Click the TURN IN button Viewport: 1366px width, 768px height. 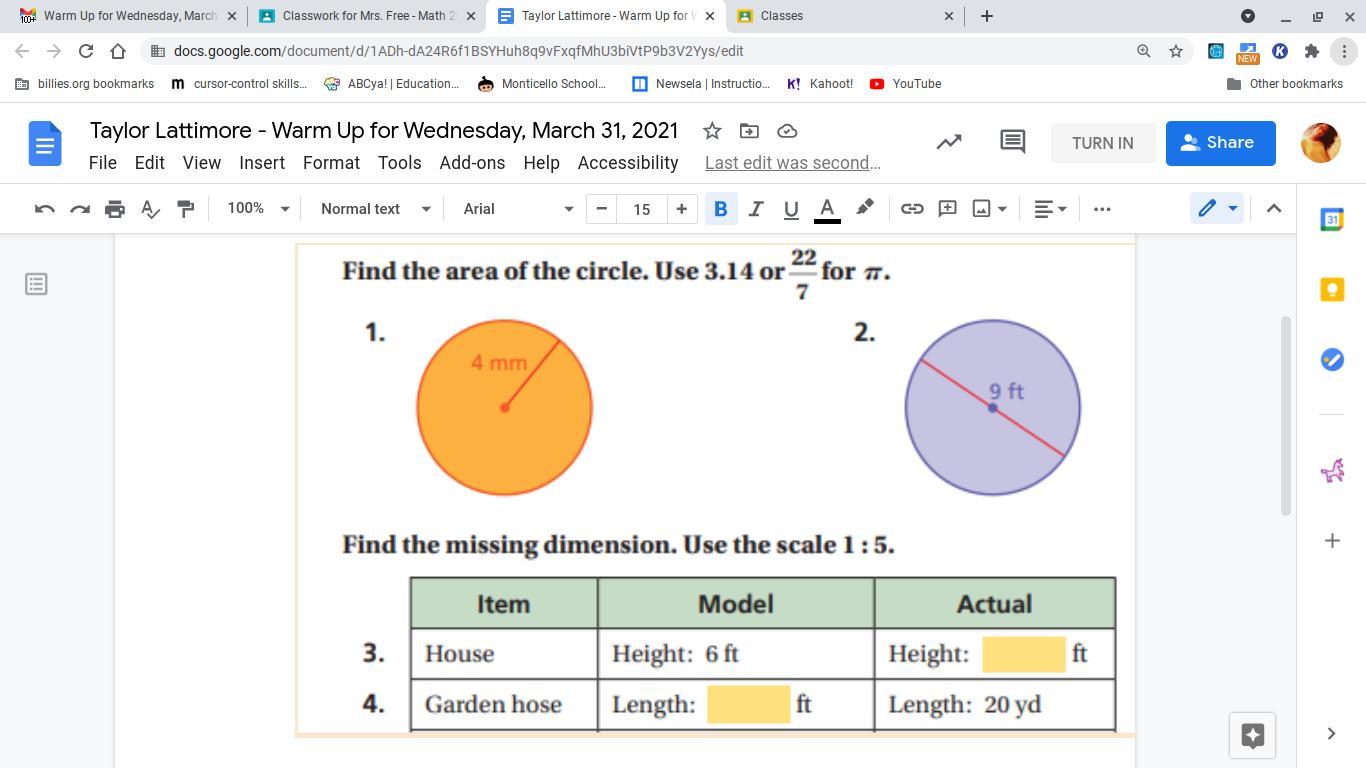click(1103, 143)
